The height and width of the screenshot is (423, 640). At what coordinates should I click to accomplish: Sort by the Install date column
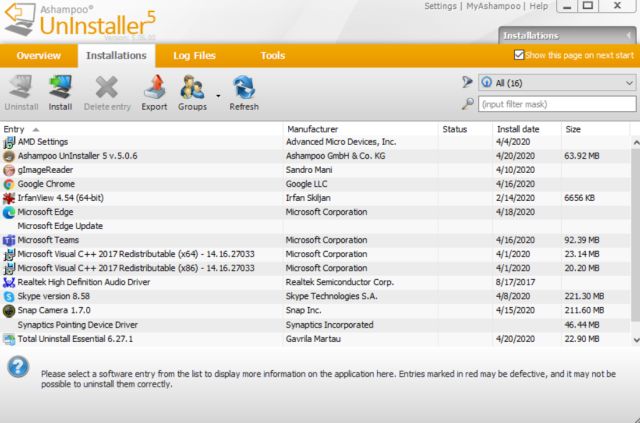516,129
